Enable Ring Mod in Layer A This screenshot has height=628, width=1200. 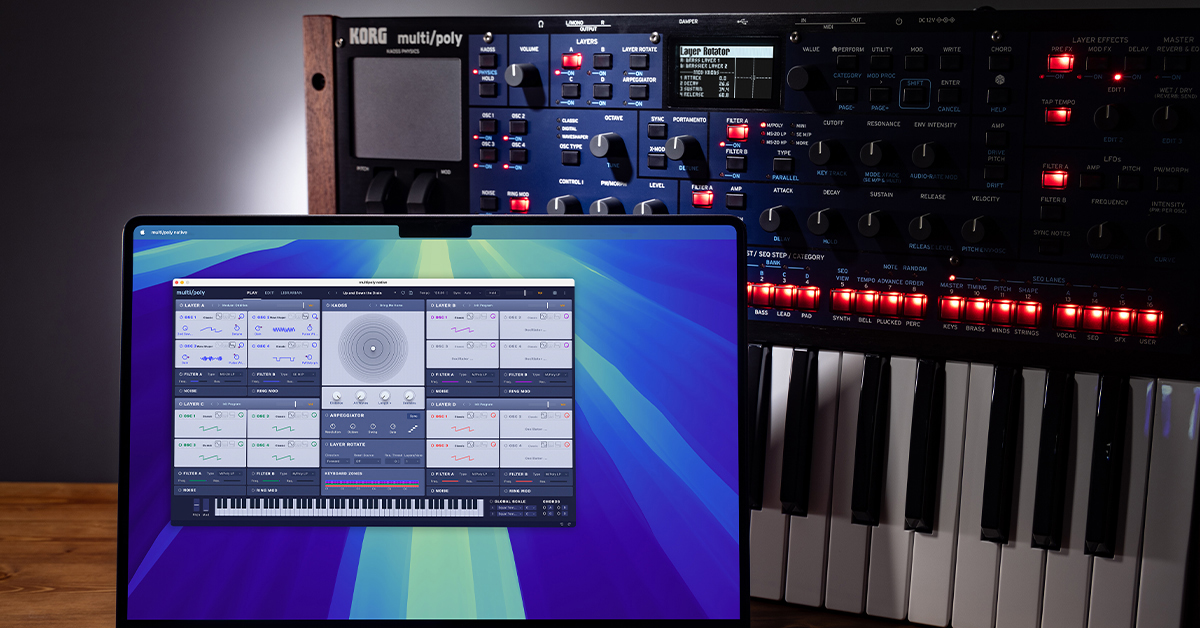point(254,391)
